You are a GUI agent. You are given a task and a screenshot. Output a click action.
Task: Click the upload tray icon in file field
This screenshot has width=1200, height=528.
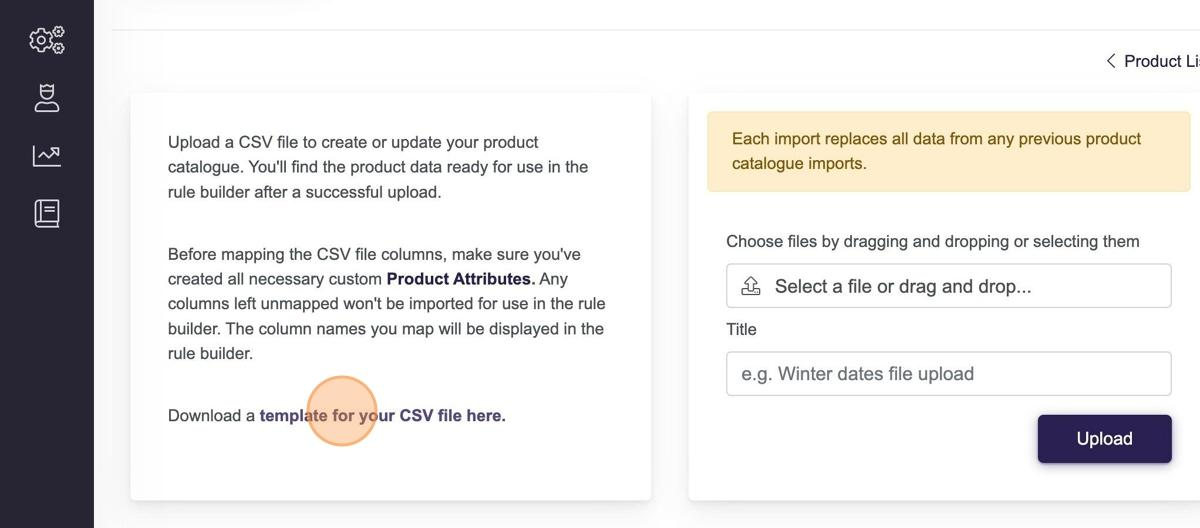750,286
